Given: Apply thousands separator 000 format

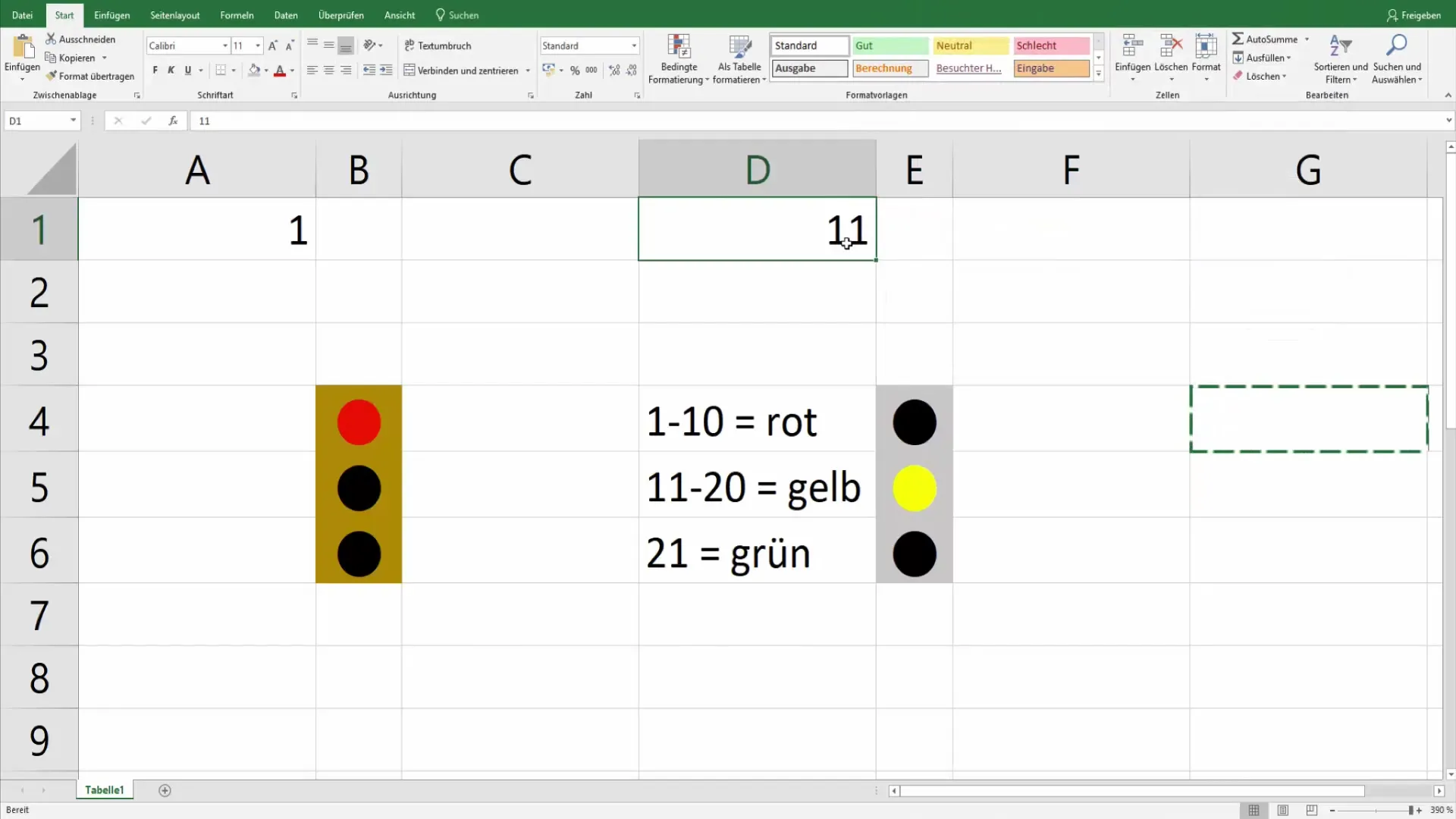Looking at the screenshot, I should (591, 71).
